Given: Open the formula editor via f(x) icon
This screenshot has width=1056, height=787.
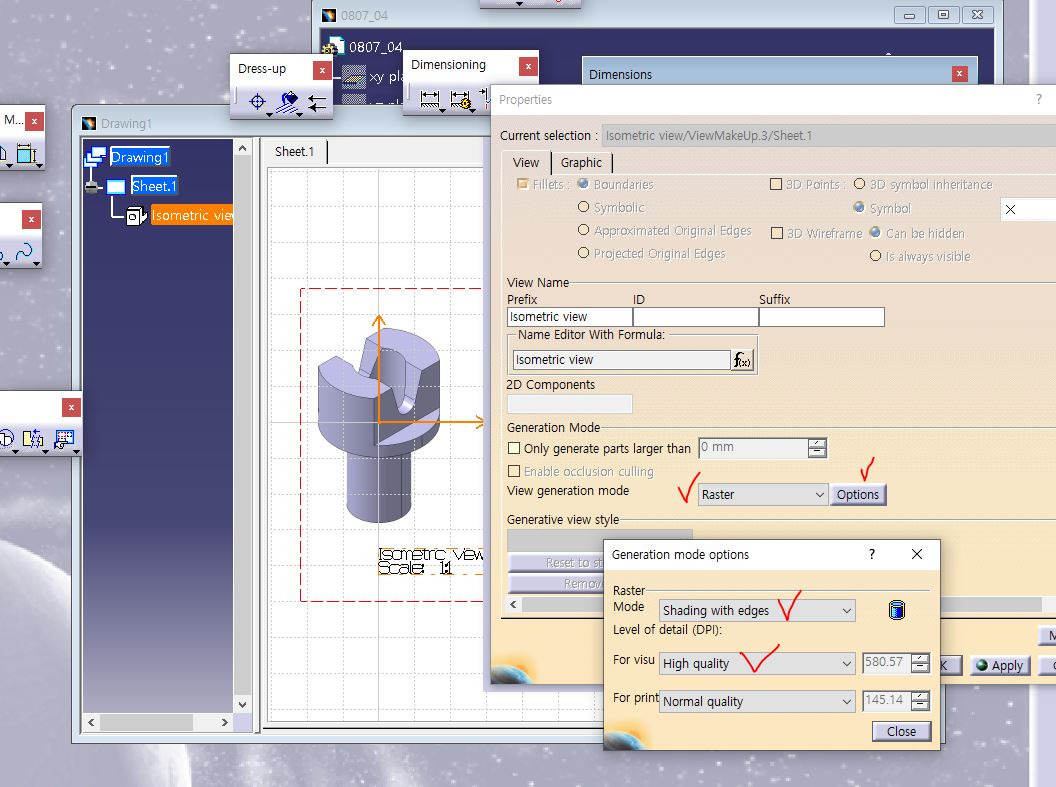Looking at the screenshot, I should [741, 359].
